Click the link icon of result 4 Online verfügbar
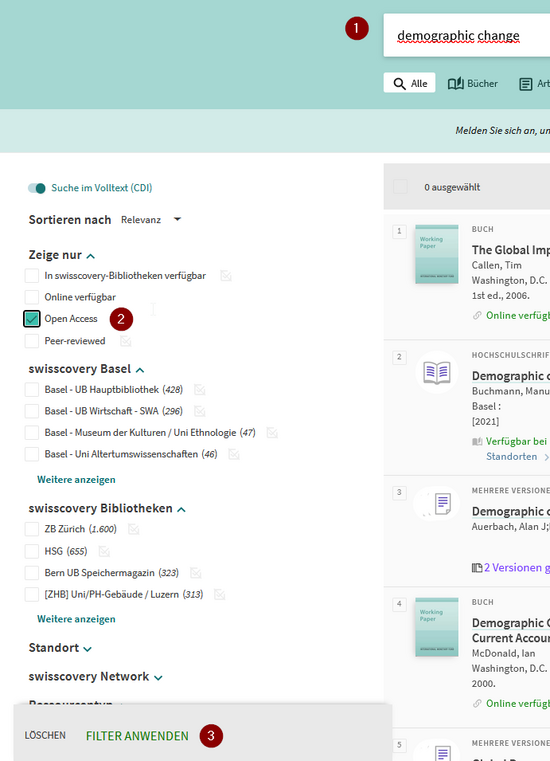Screen dimensions: 550x761 [477, 703]
